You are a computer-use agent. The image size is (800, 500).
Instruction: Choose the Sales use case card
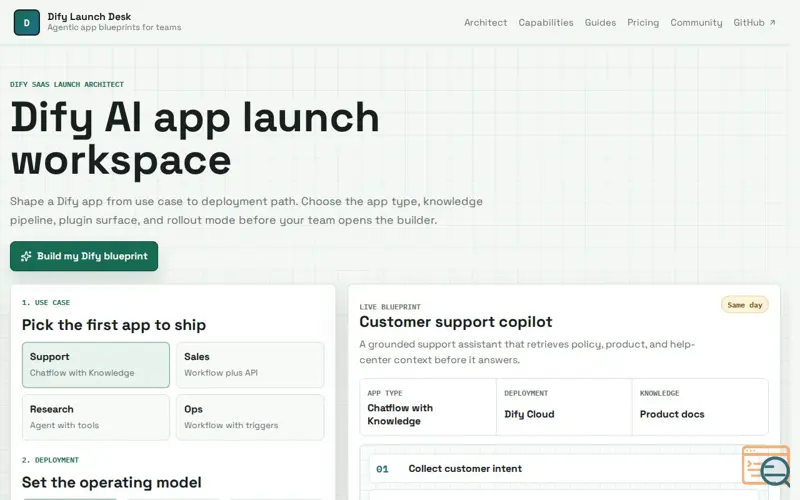(250, 365)
